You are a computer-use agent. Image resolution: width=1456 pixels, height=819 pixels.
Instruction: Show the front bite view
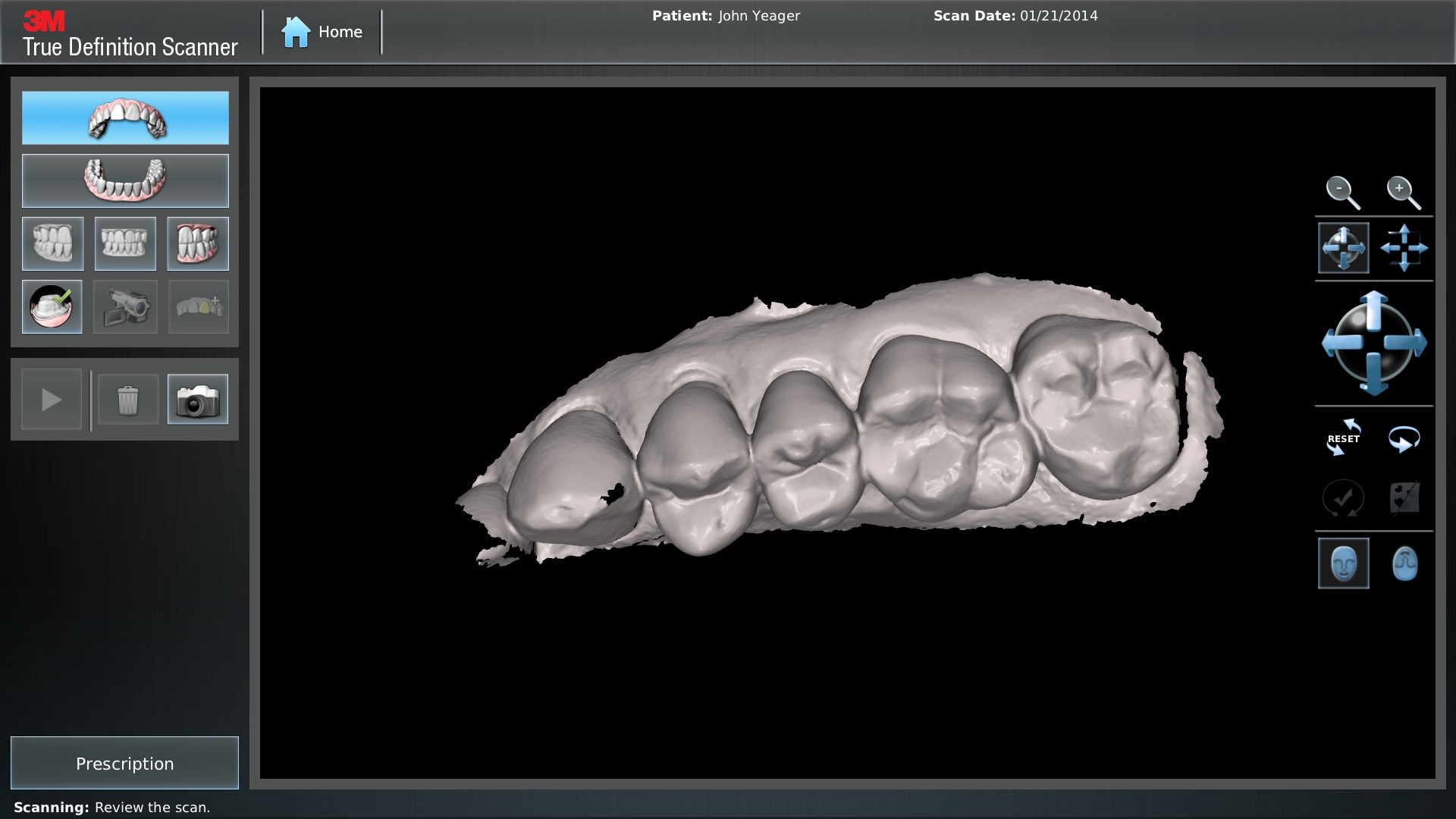click(125, 243)
